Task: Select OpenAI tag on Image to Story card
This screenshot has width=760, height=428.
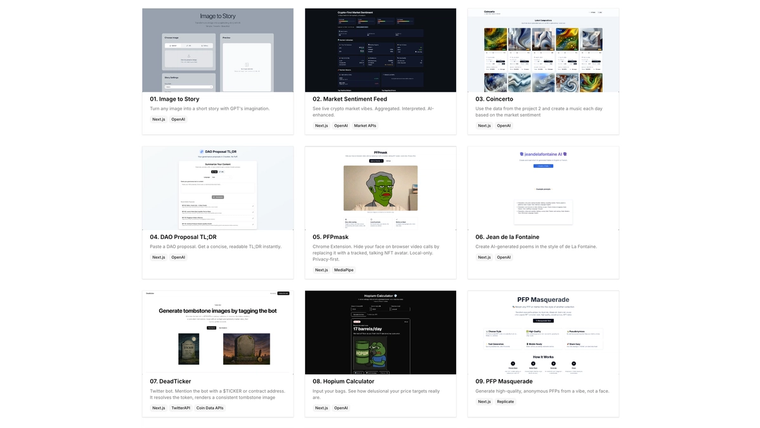Action: [178, 119]
